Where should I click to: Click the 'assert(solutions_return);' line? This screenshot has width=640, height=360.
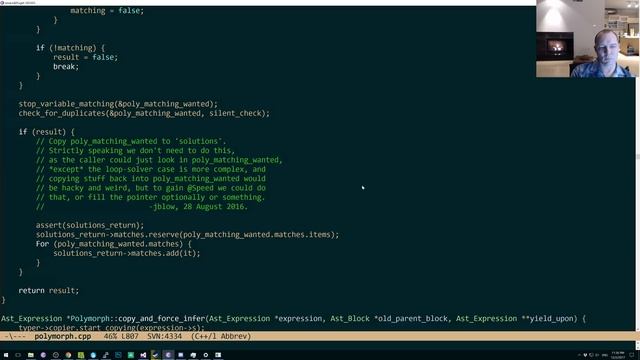pos(90,225)
